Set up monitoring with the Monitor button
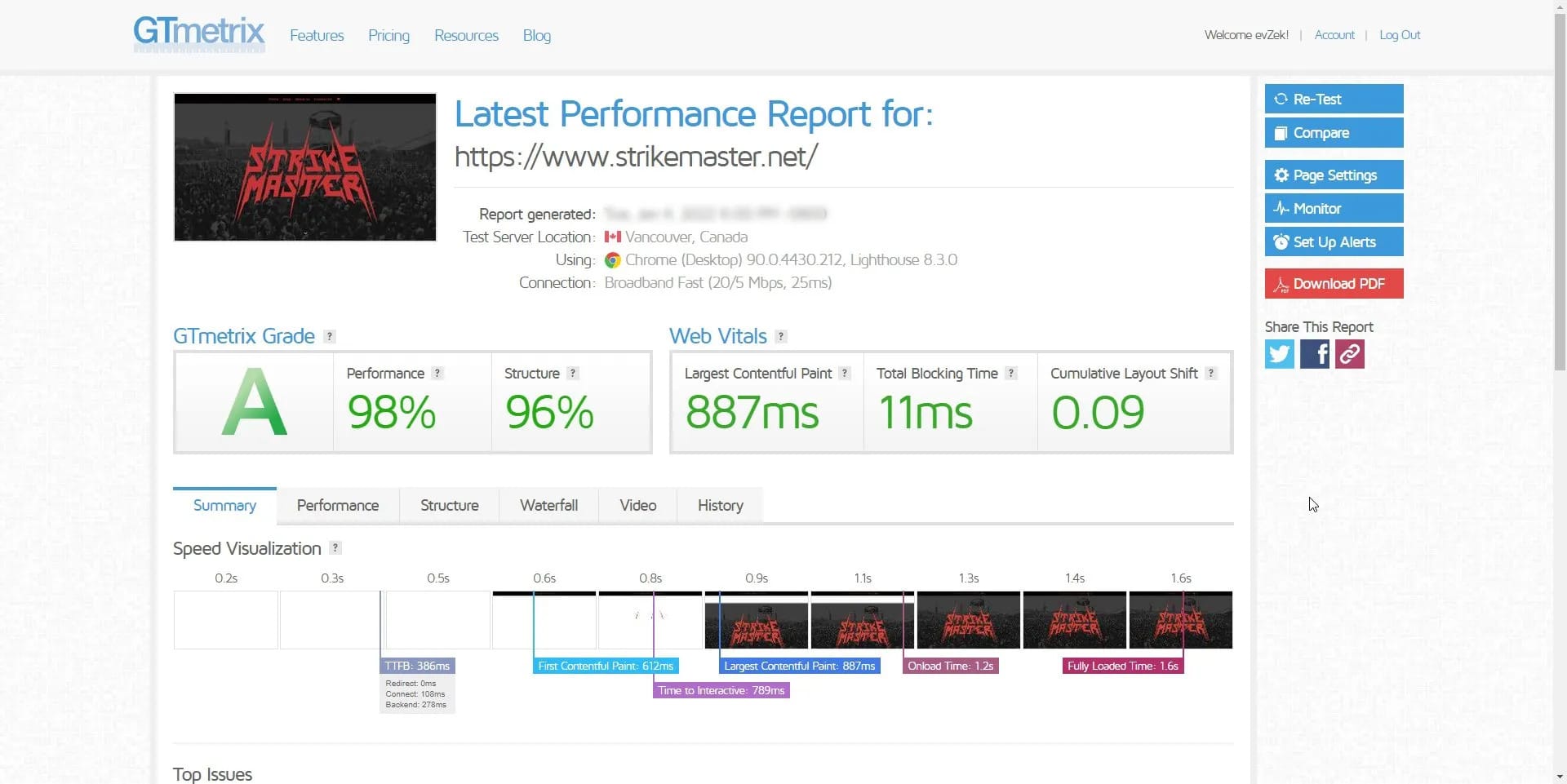Image resolution: width=1567 pixels, height=784 pixels. pyautogui.click(x=1333, y=208)
